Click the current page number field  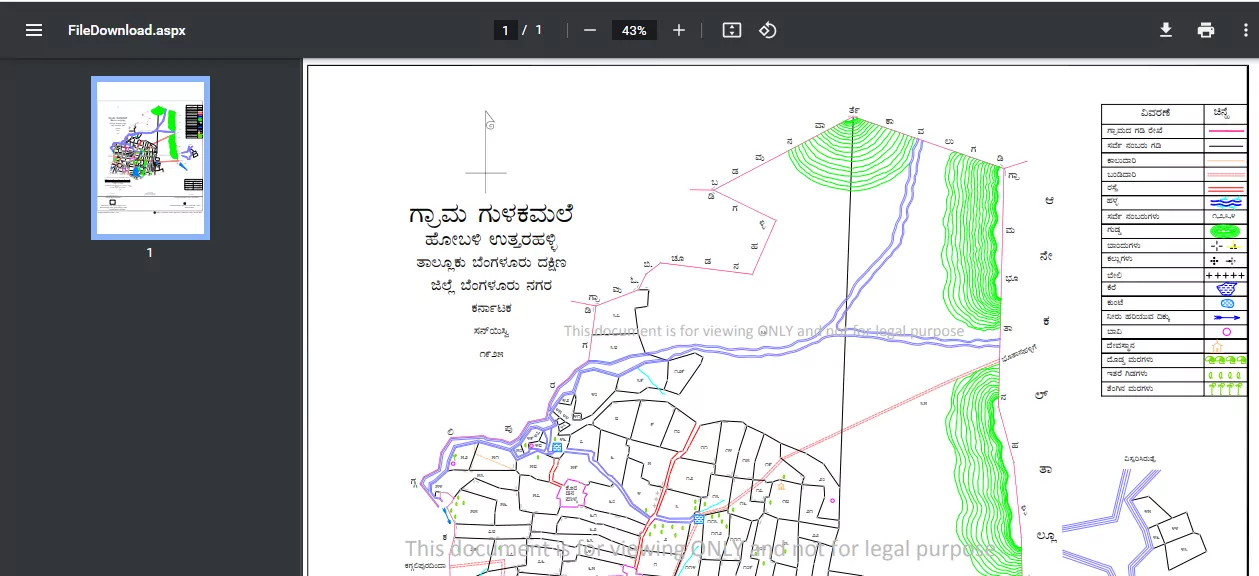tap(506, 30)
